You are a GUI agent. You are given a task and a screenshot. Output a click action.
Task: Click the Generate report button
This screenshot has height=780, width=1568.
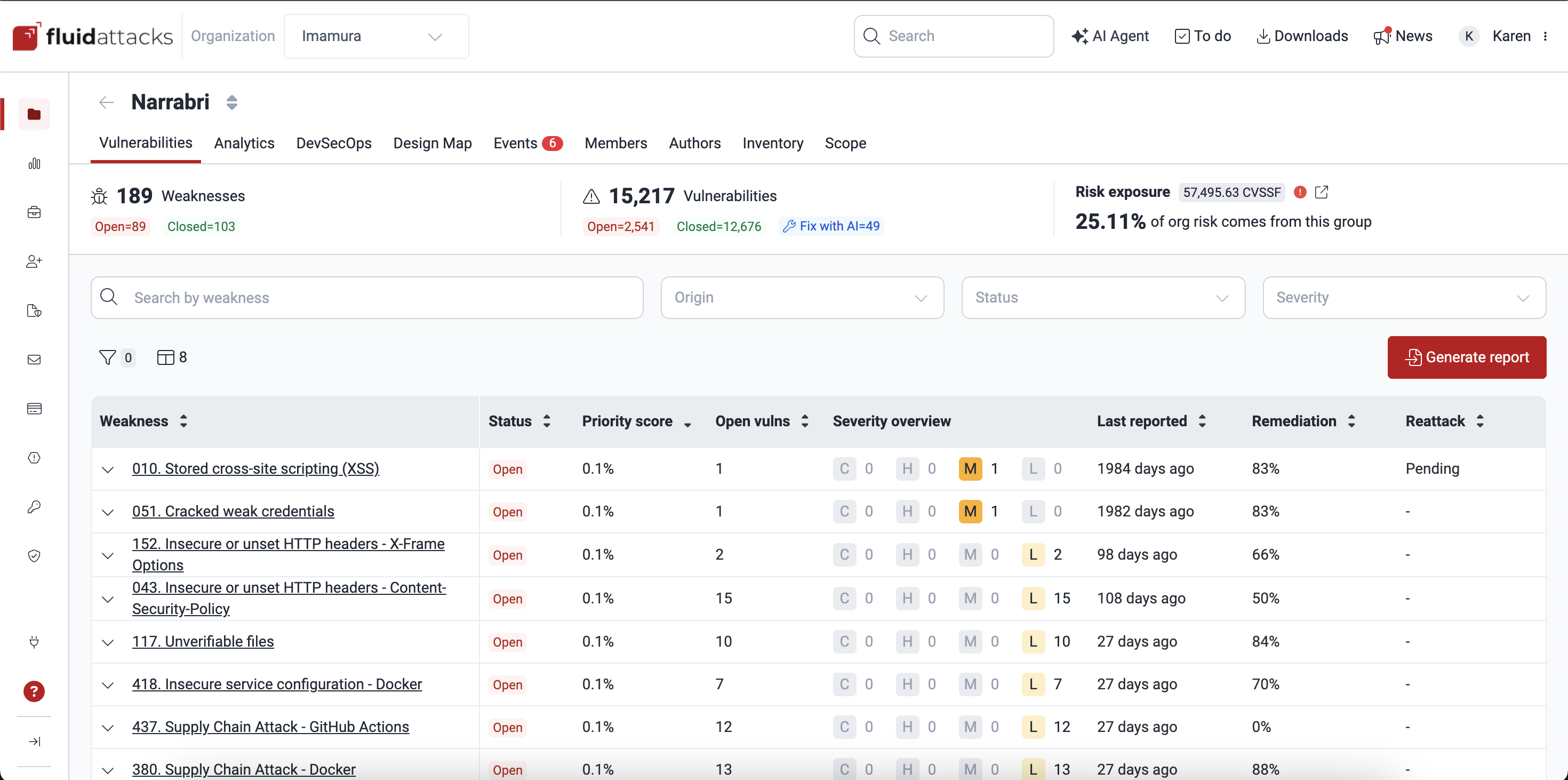(x=1466, y=357)
